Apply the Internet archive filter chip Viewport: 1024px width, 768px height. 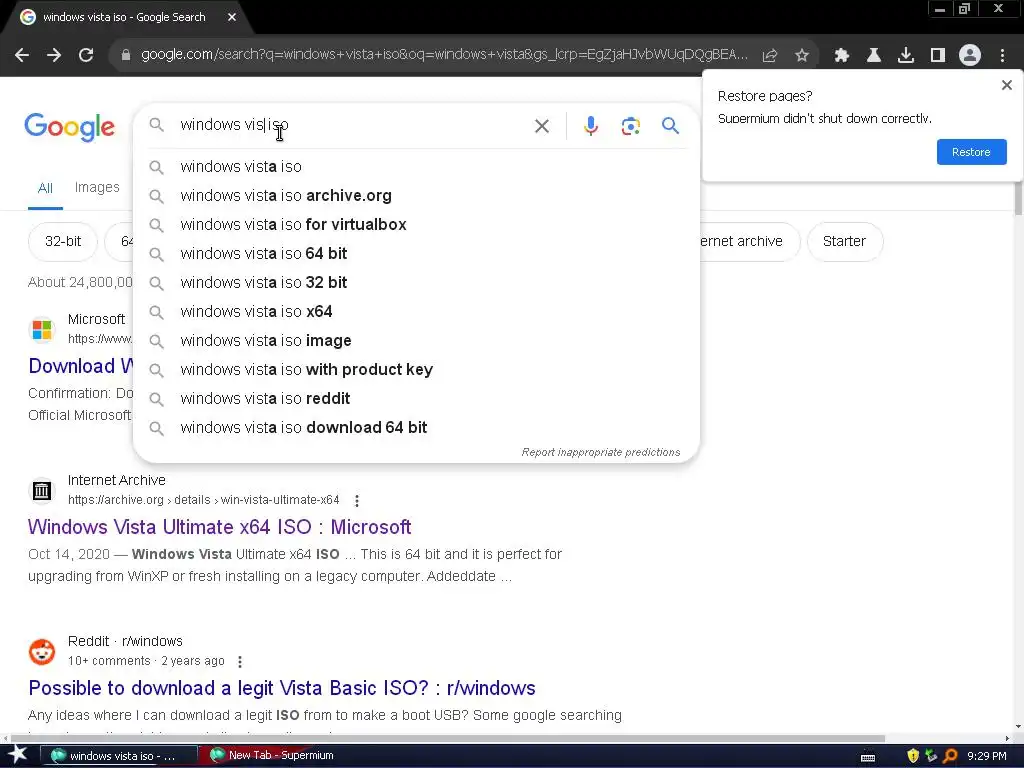pos(749,242)
